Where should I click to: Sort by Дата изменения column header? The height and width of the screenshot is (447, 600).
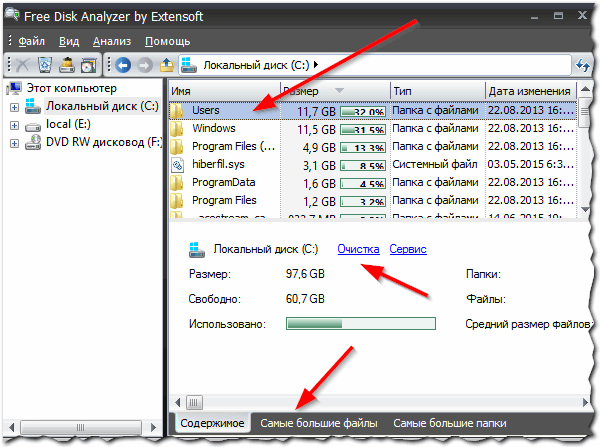tap(531, 91)
